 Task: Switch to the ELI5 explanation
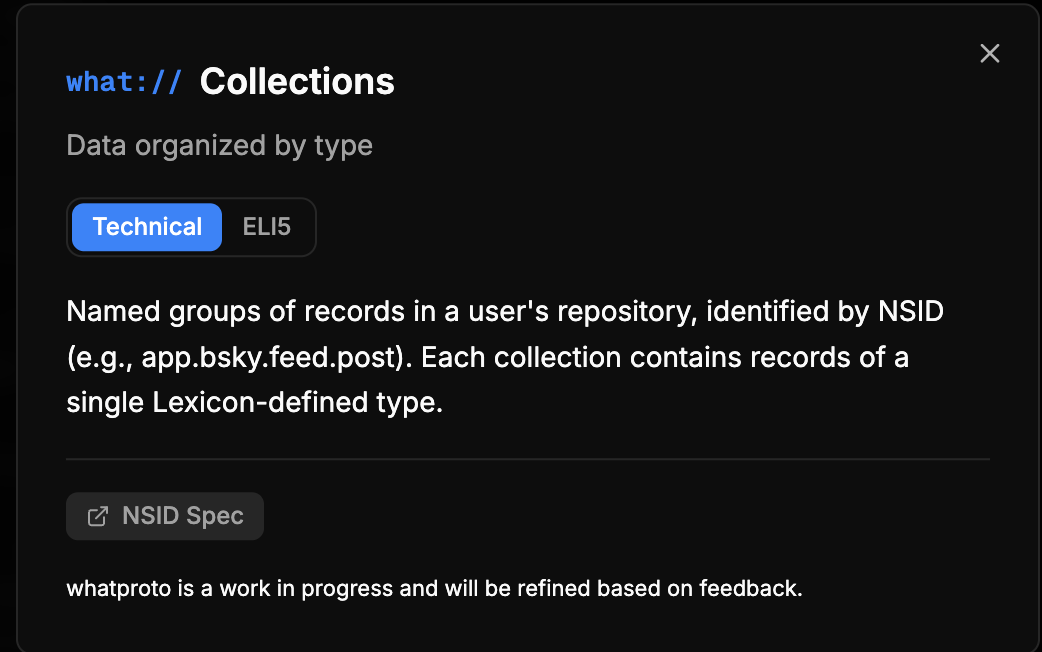[267, 227]
